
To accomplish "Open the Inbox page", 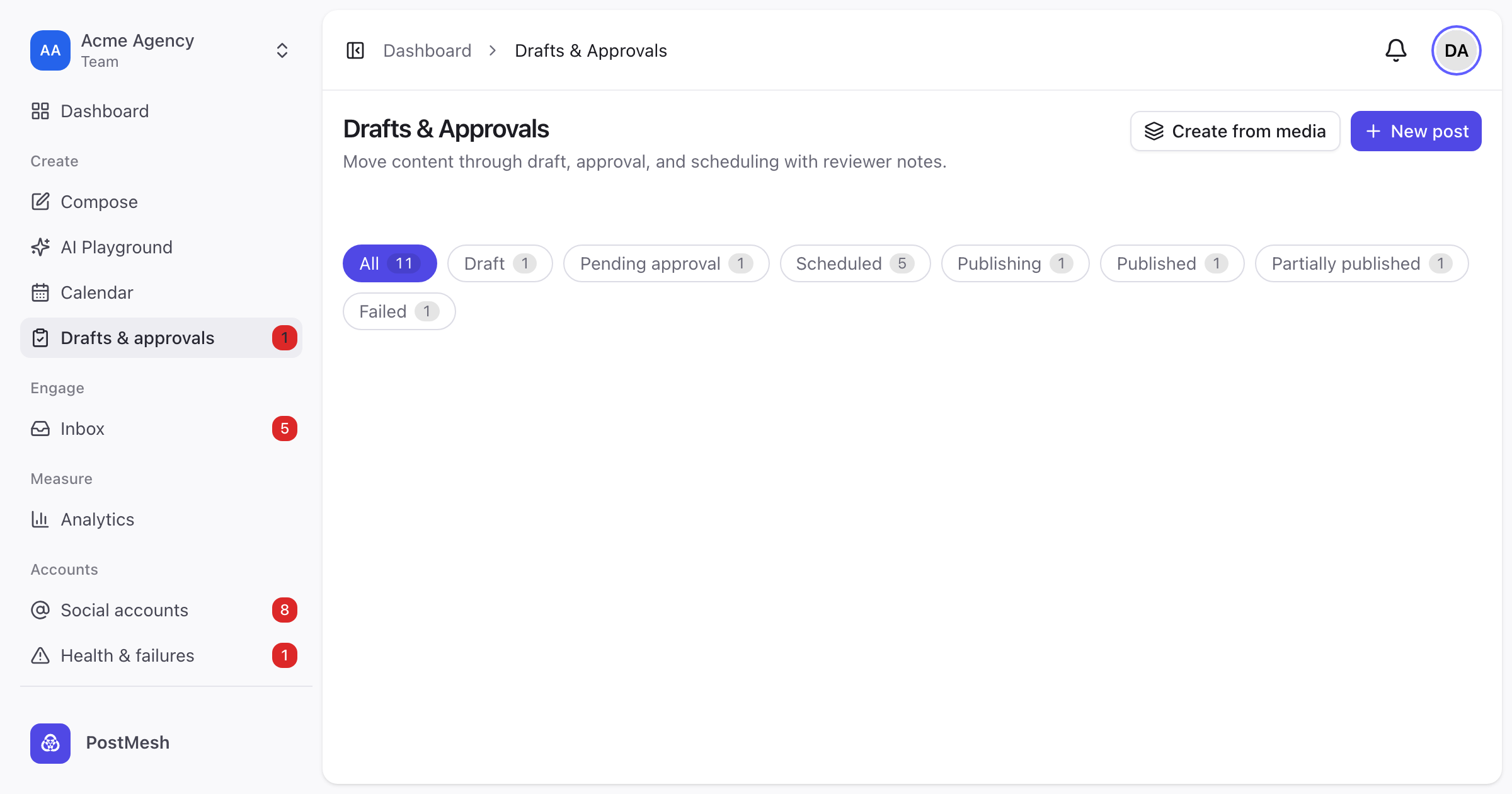I will coord(161,429).
